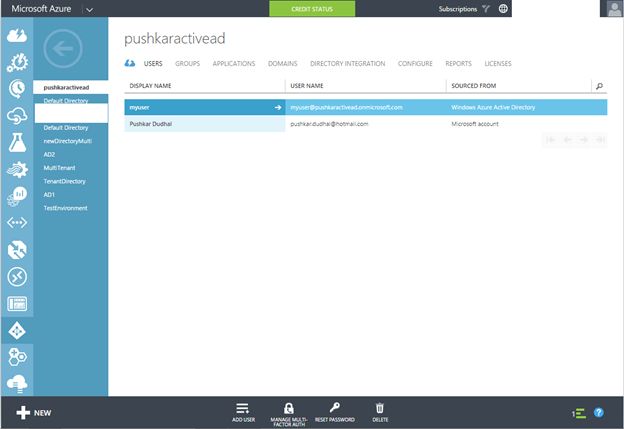Click the New plus button

(x=34, y=413)
